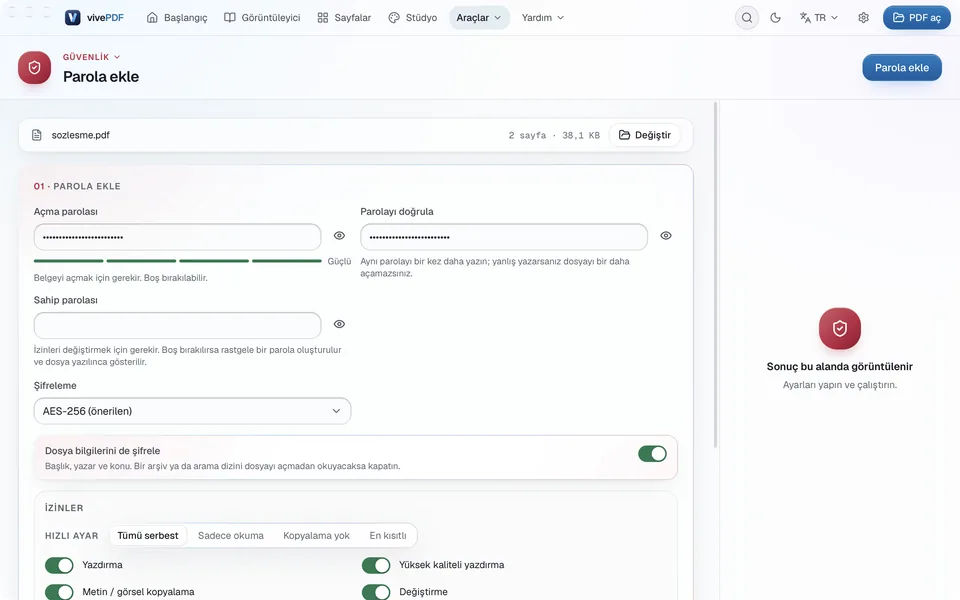Click the blue Parola ekle button
Screen dimensions: 960x600
pos(902,68)
